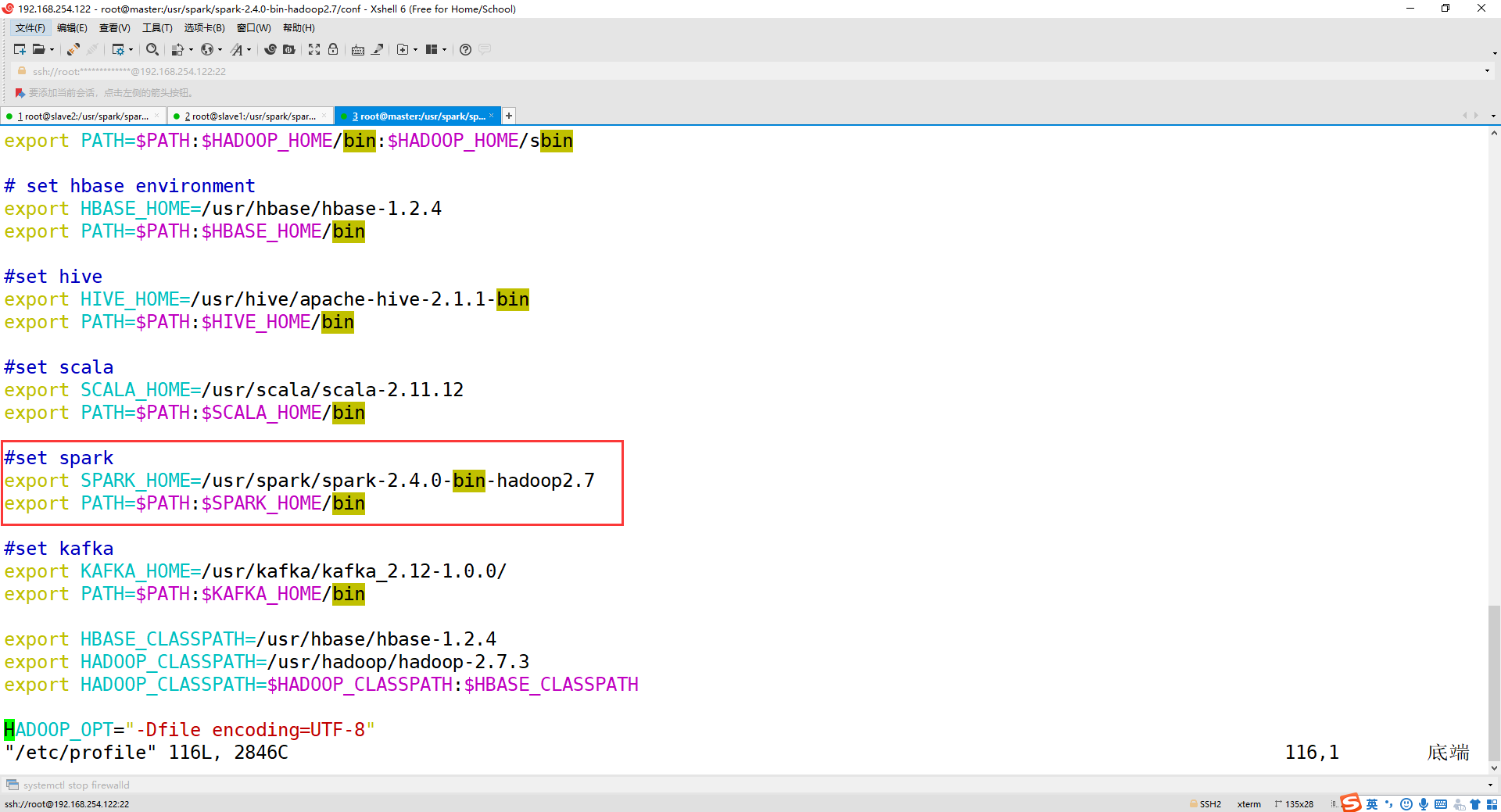This screenshot has width=1501, height=812.
Task: Click the New Tab plus-page icon
Action: pos(403,49)
